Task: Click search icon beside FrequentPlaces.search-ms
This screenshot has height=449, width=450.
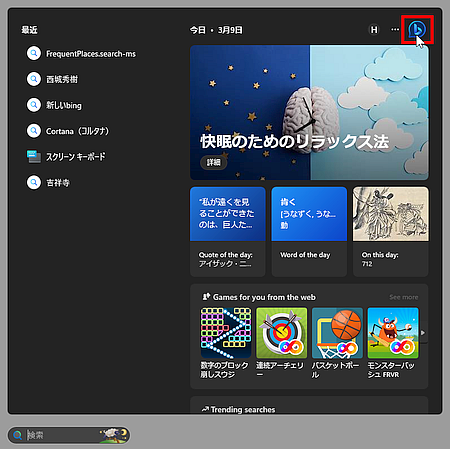Action: point(34,53)
